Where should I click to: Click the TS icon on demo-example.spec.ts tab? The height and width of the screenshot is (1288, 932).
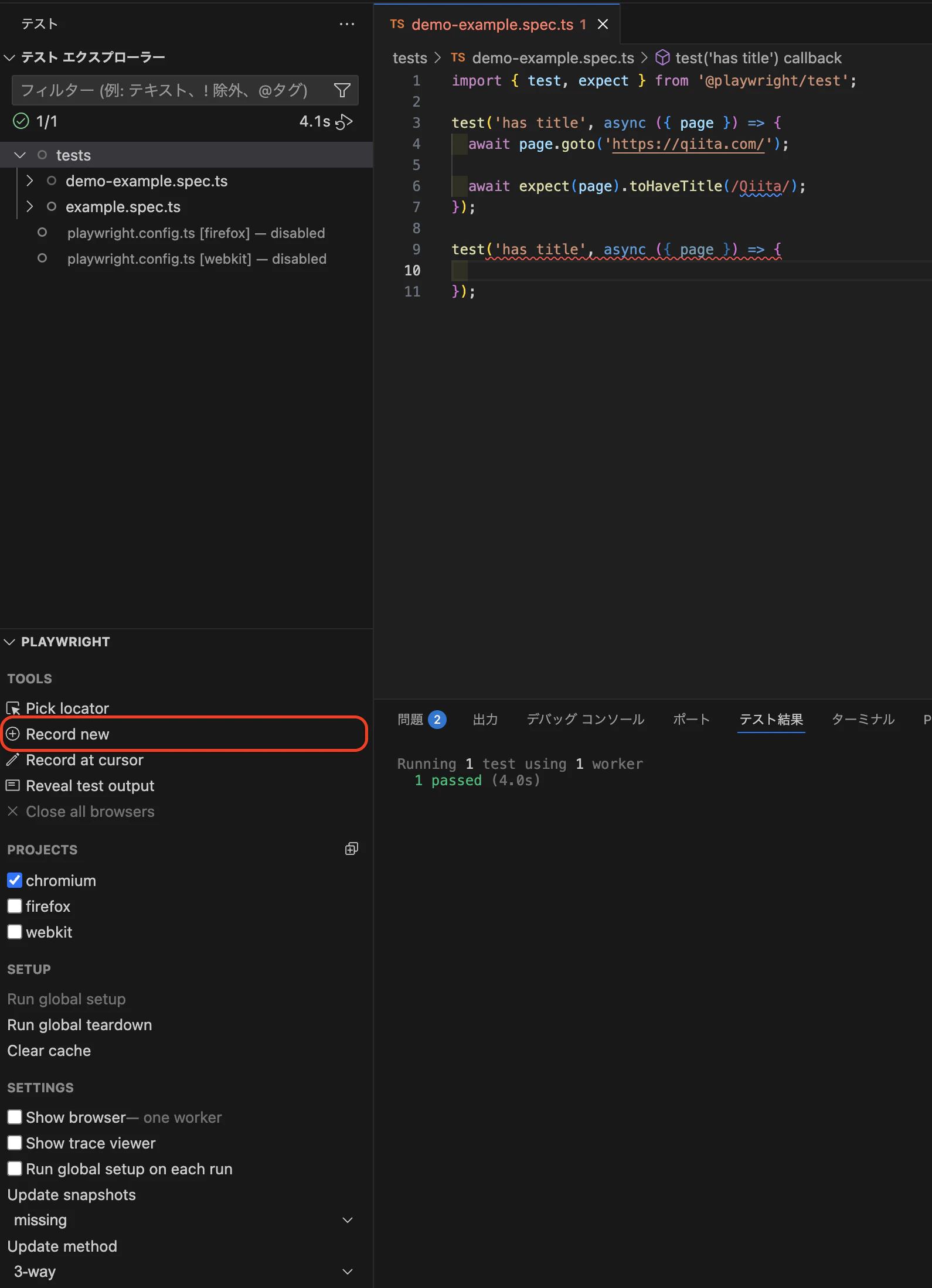pos(397,24)
